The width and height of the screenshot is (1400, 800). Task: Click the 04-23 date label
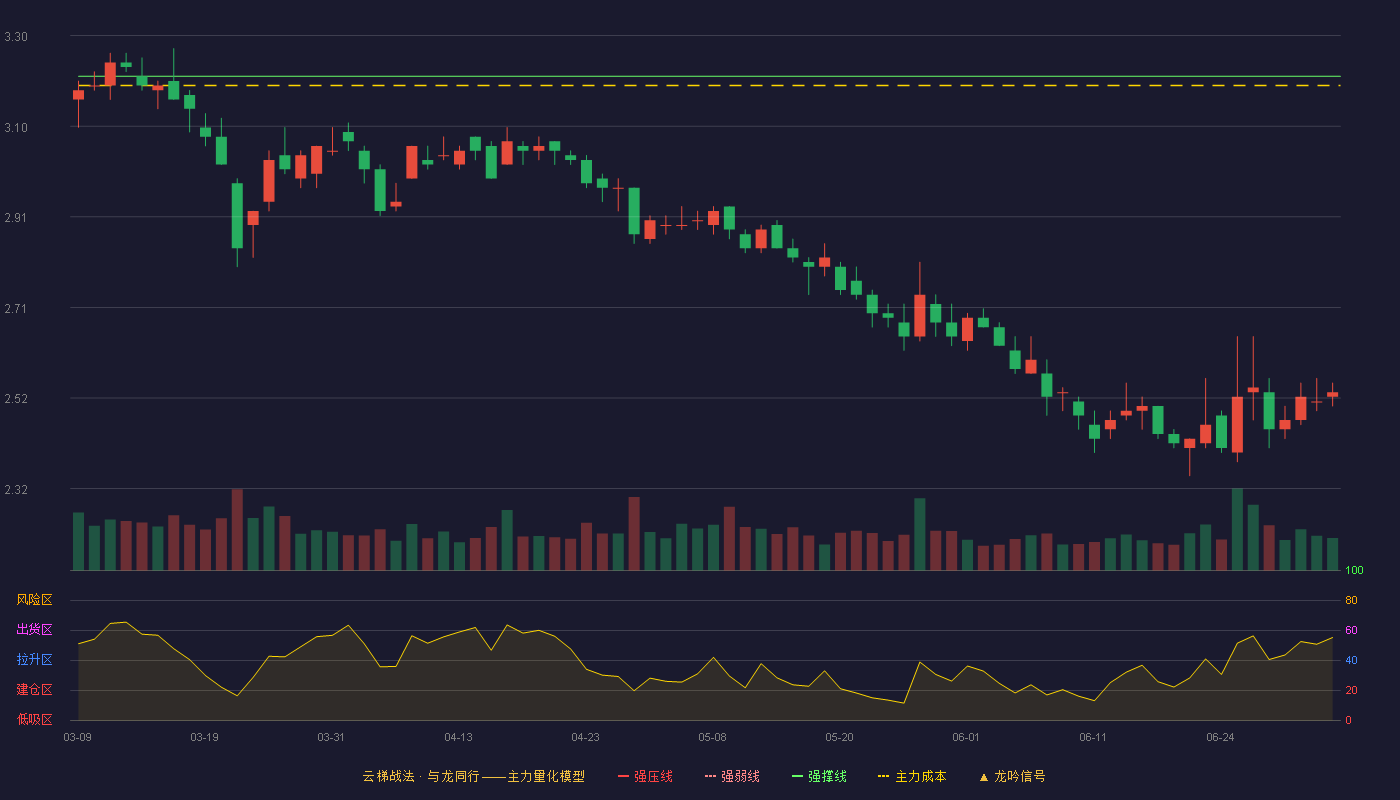coord(585,737)
